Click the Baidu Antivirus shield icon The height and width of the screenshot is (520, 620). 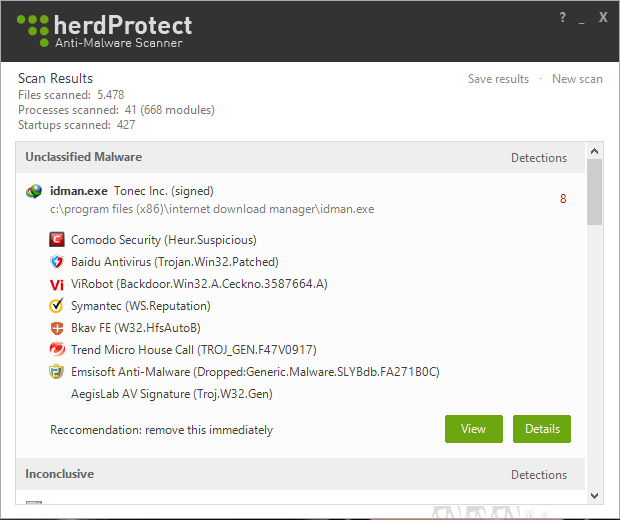pyautogui.click(x=57, y=262)
